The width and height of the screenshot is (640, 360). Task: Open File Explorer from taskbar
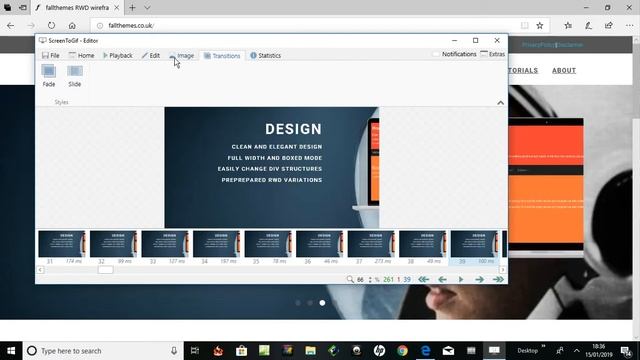click(311, 351)
